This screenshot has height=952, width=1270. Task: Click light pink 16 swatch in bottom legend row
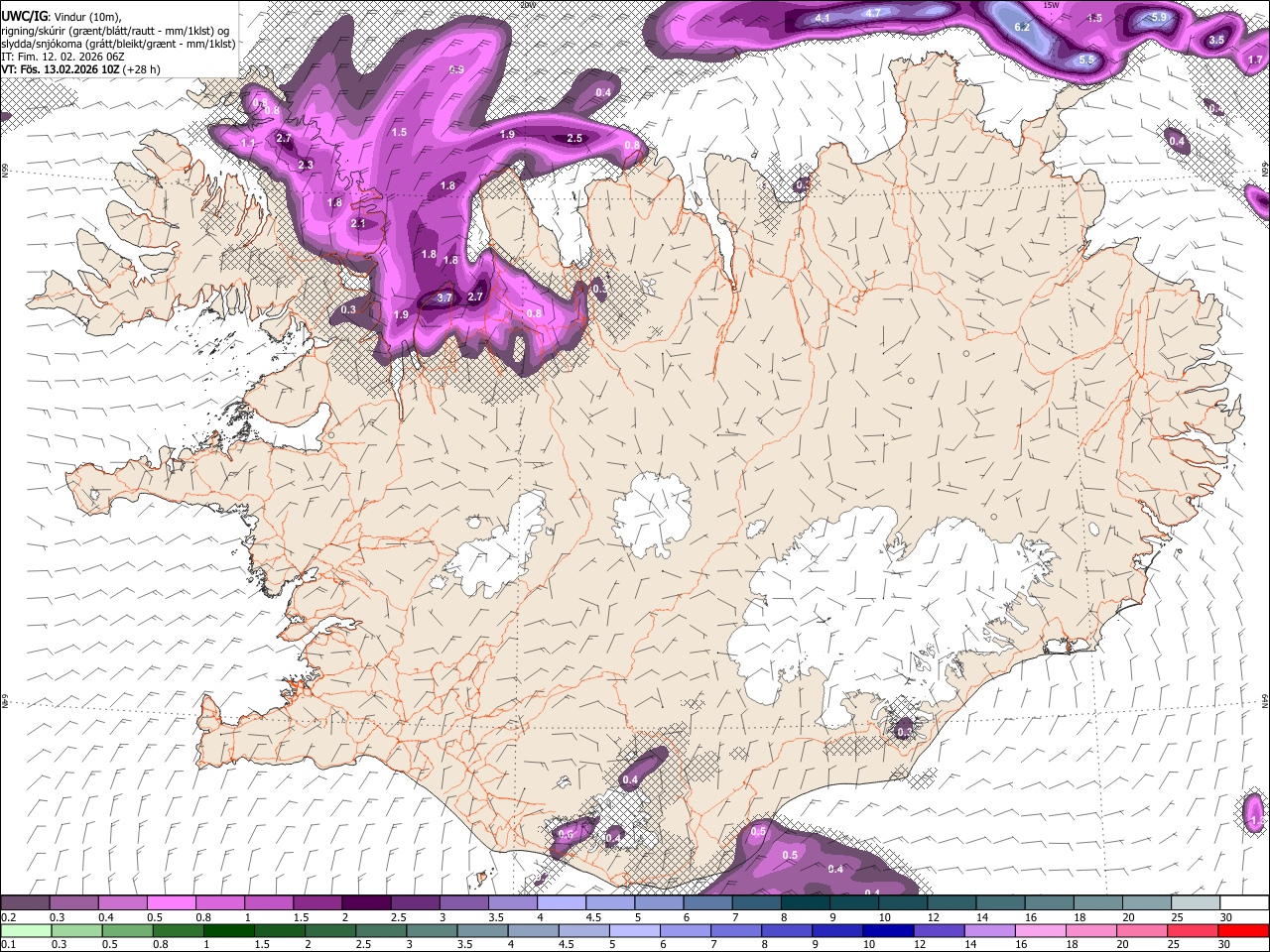pyautogui.click(x=1041, y=930)
